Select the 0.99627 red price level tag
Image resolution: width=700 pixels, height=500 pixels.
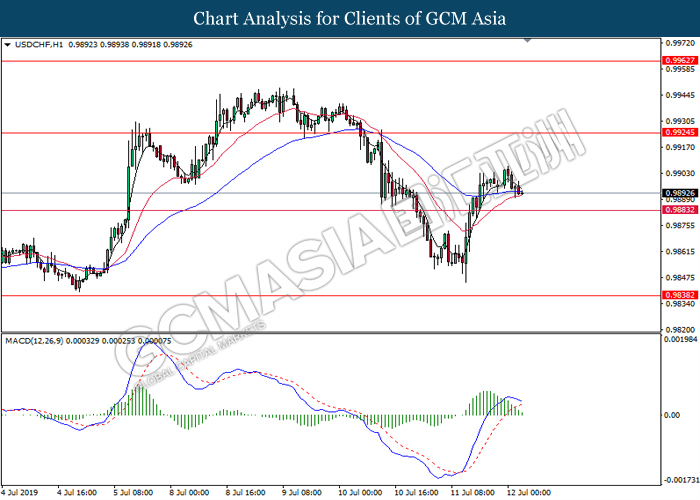click(x=680, y=61)
